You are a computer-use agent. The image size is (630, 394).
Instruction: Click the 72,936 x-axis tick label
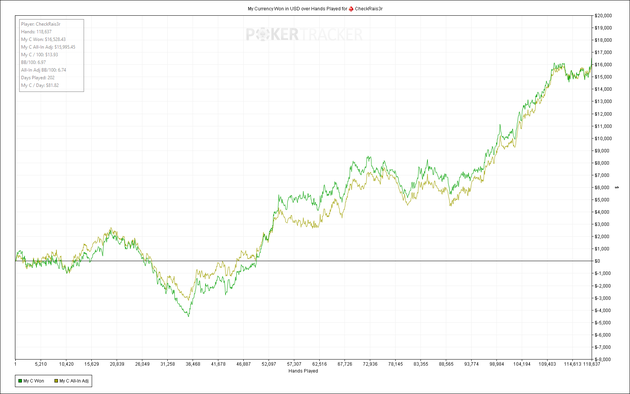(370, 364)
